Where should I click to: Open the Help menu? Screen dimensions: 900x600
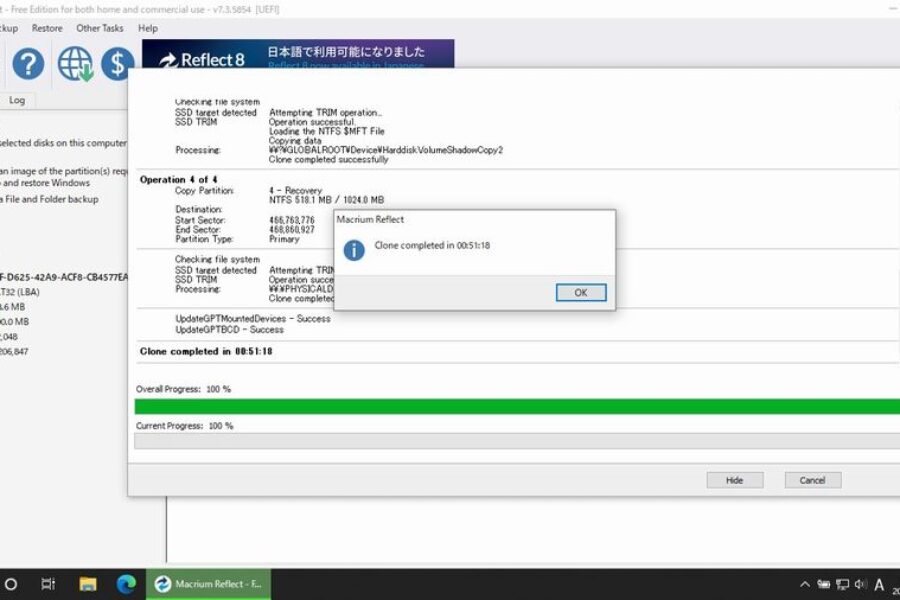tap(148, 28)
